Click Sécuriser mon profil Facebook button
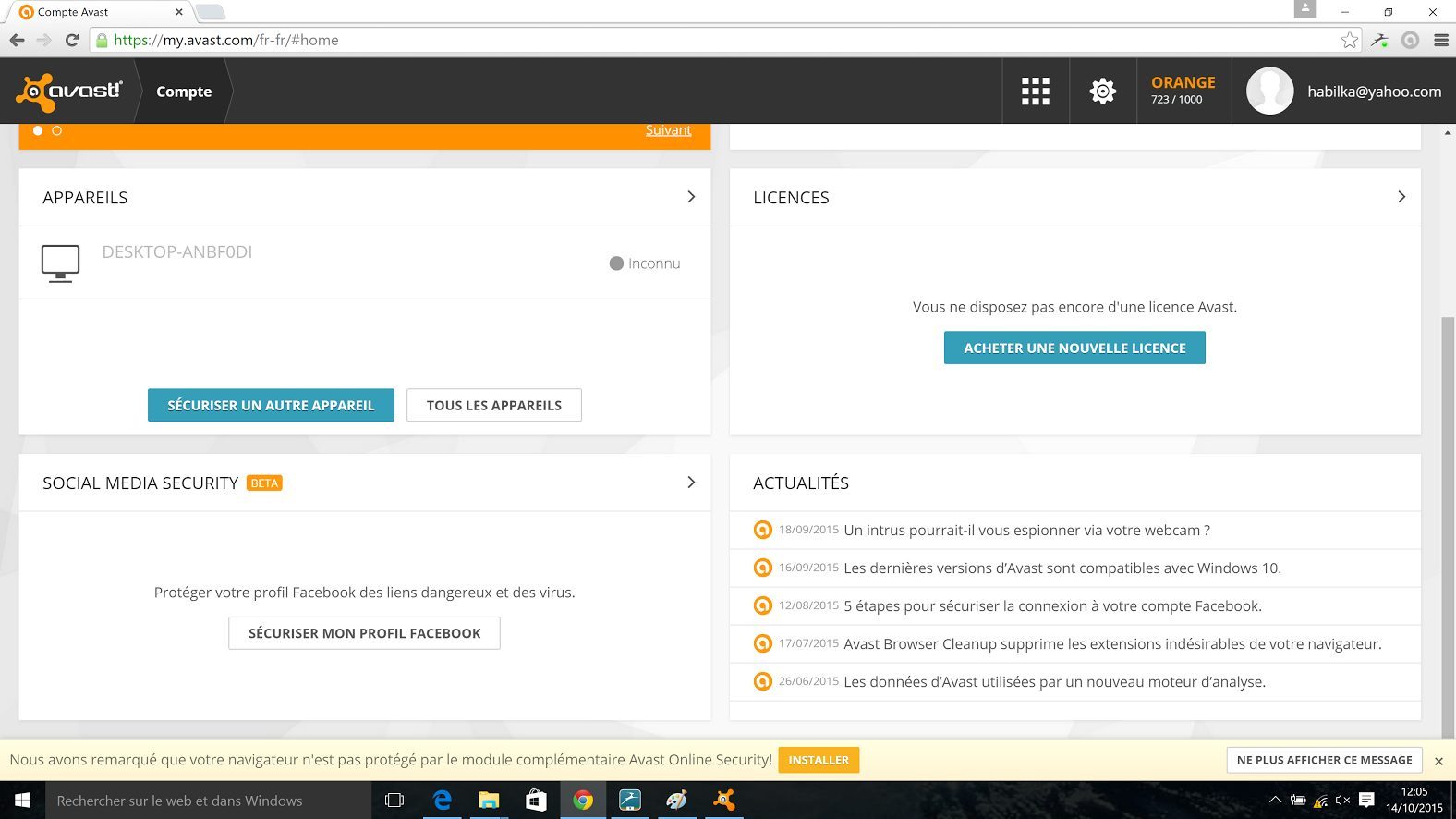The width and height of the screenshot is (1456, 819). click(364, 633)
